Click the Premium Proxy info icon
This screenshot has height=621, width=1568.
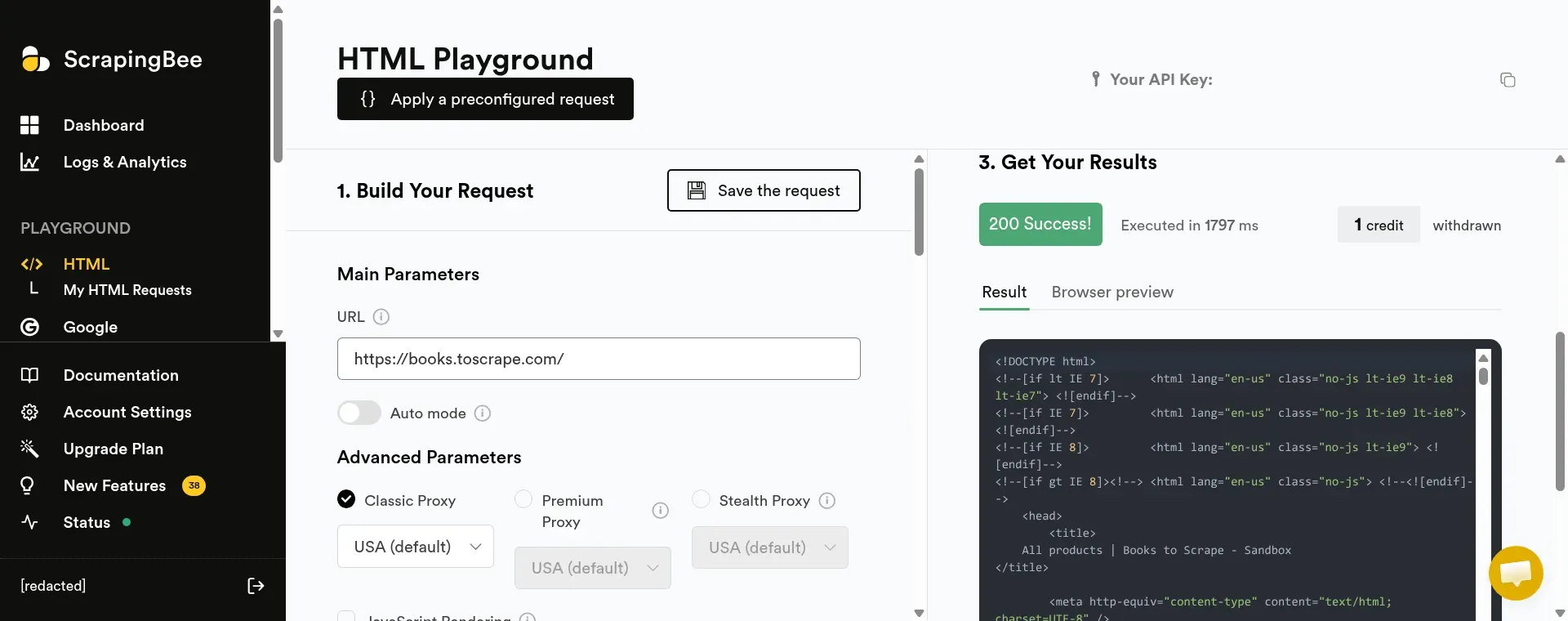click(661, 511)
